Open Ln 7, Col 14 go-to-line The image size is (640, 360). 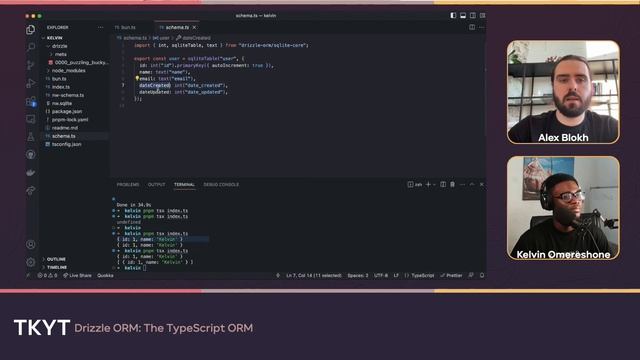pos(314,276)
